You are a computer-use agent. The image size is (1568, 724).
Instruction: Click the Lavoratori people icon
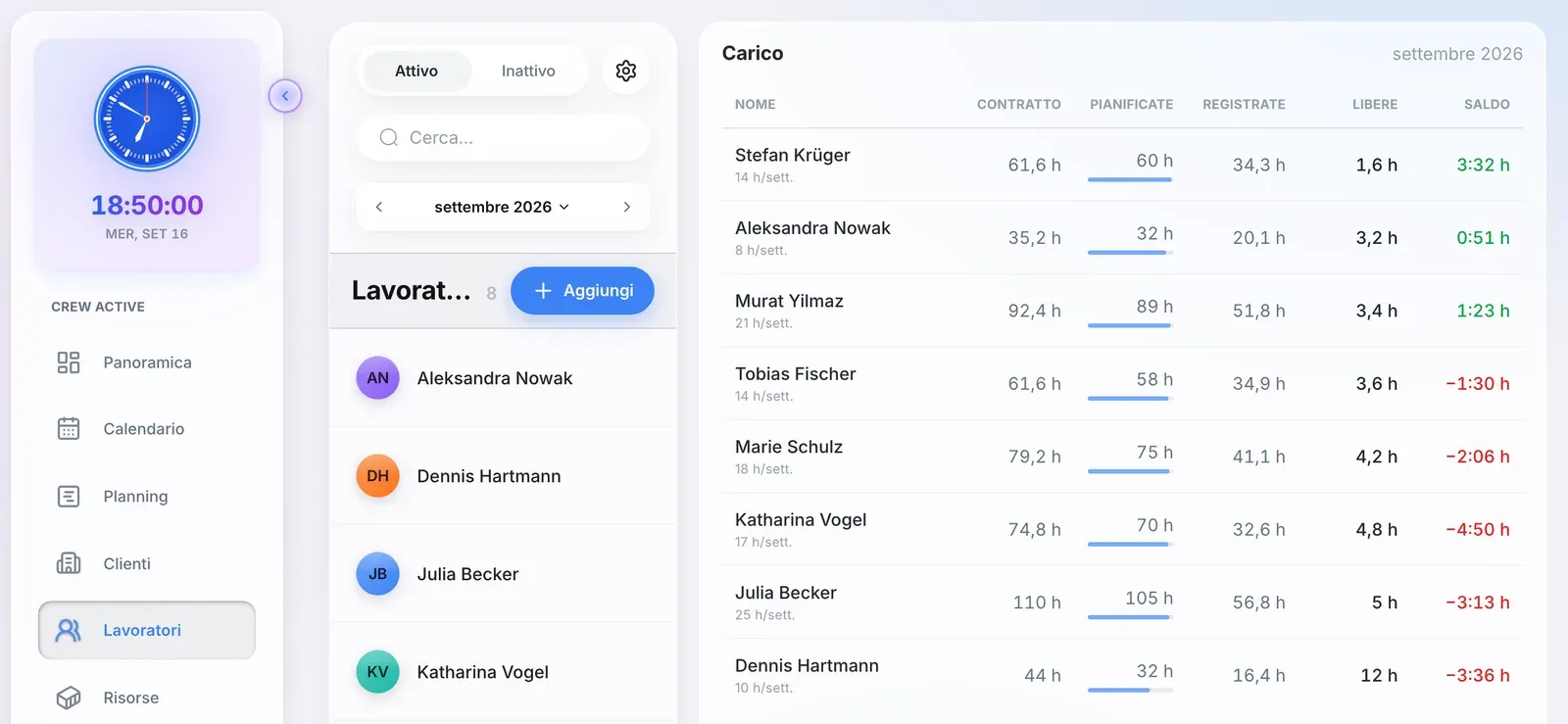pyautogui.click(x=69, y=630)
